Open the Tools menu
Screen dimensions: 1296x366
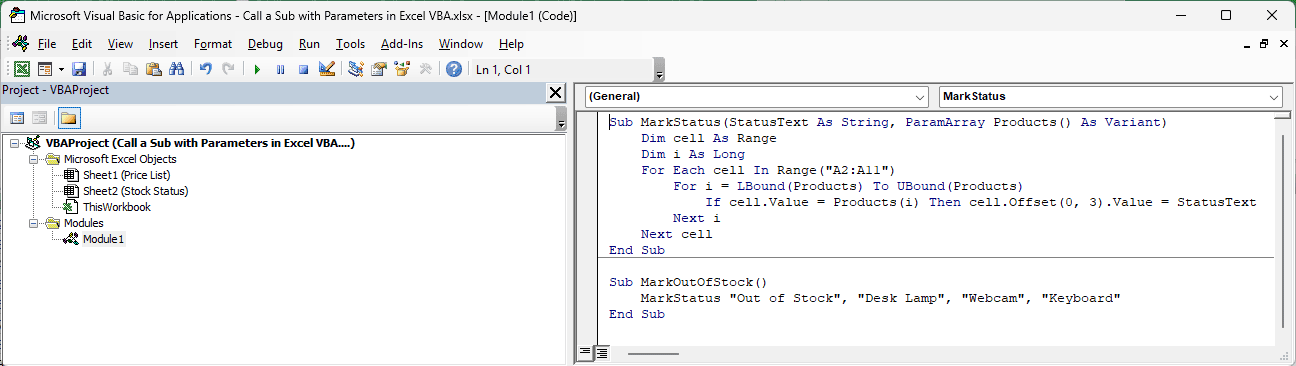tap(350, 44)
